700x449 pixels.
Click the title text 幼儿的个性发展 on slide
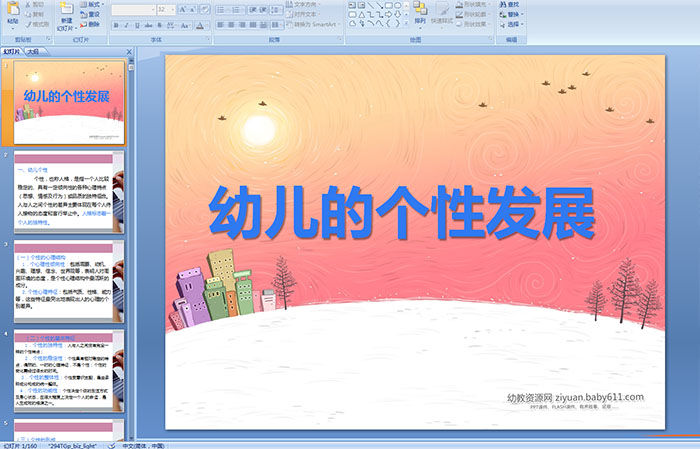[x=402, y=213]
